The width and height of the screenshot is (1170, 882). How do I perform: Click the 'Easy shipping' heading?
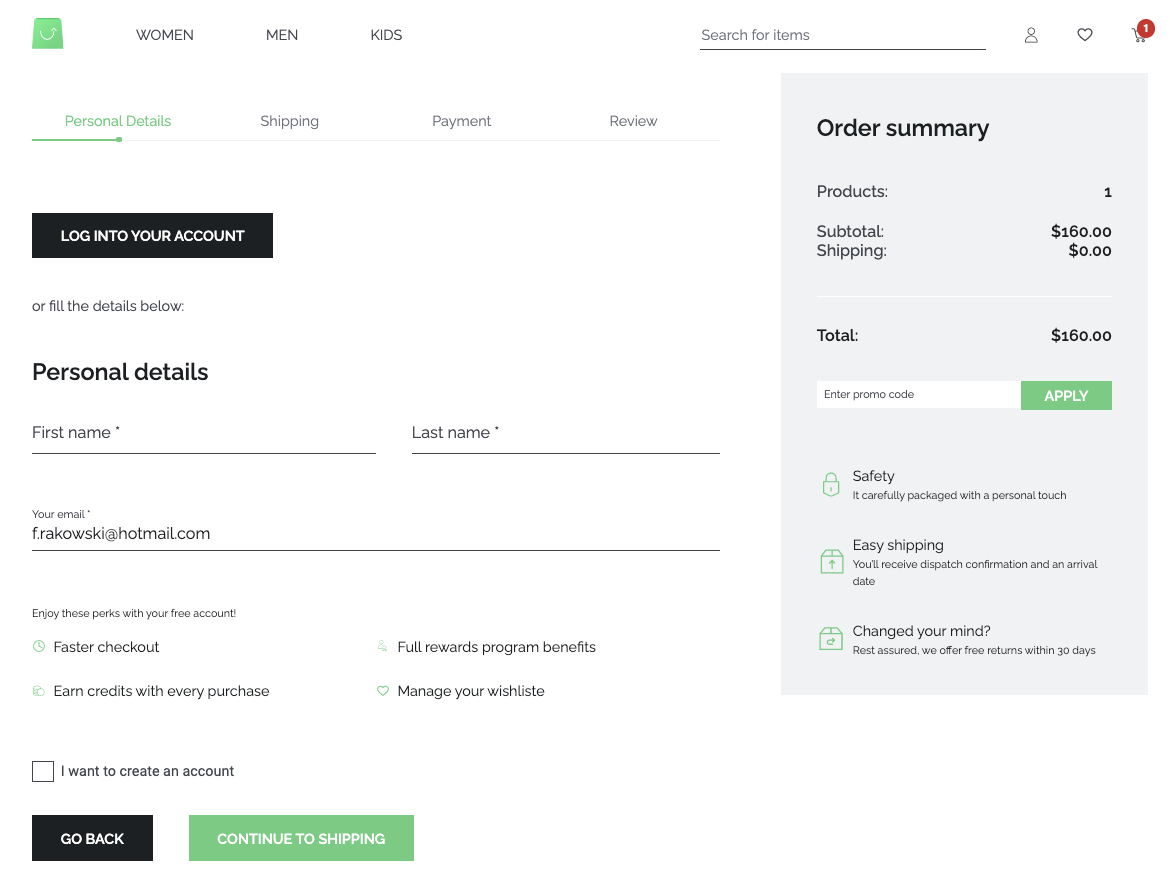click(898, 545)
